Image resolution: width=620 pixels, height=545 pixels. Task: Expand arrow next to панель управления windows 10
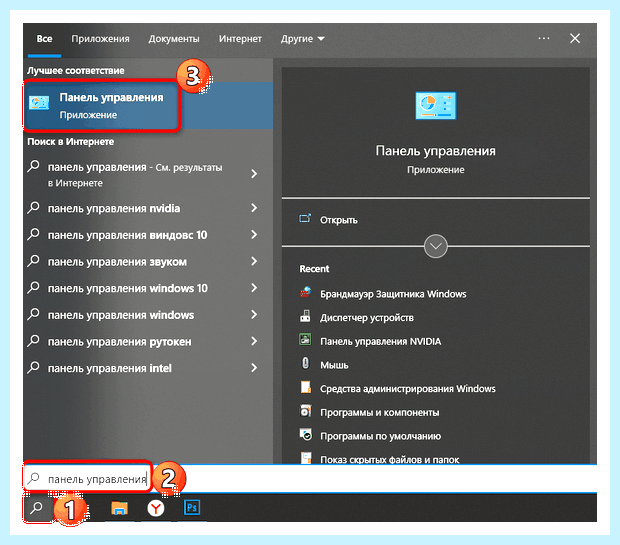click(254, 288)
